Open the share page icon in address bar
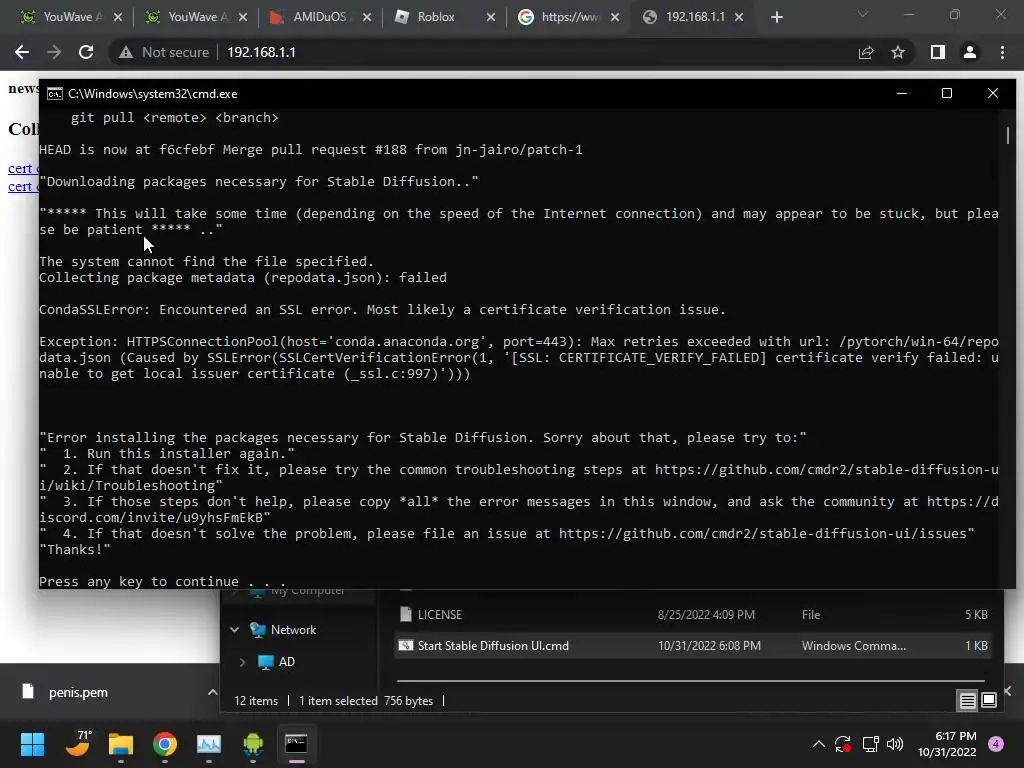Viewport: 1024px width, 768px height. 866,52
